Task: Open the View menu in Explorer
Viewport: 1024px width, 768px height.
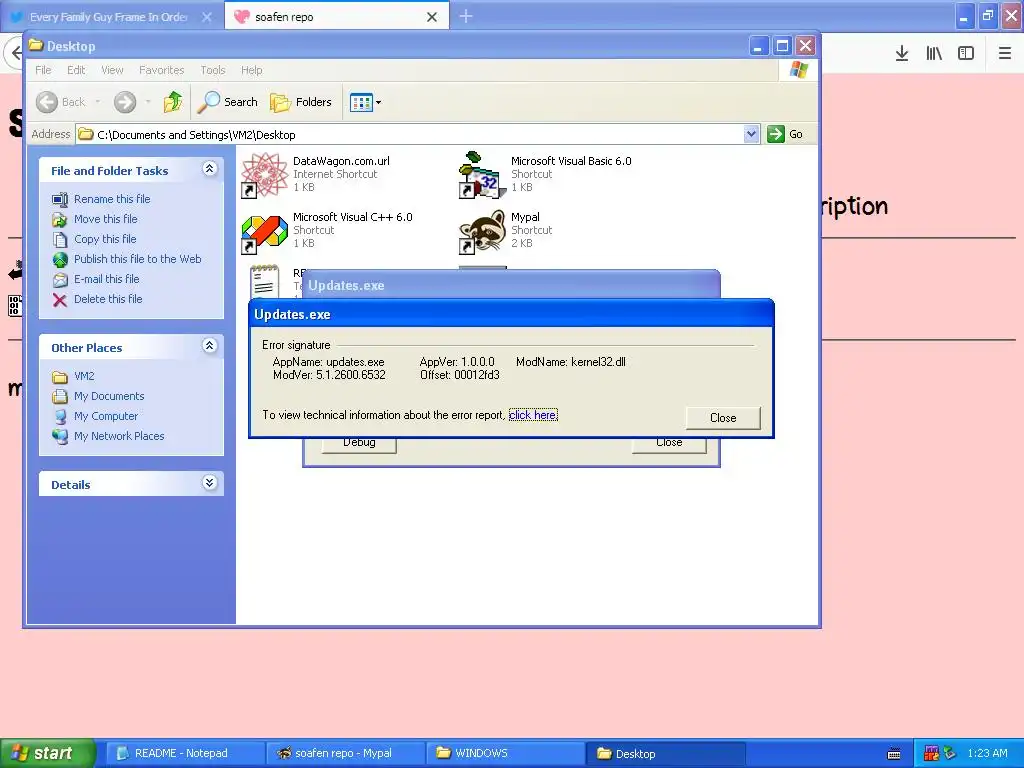Action: coord(112,70)
